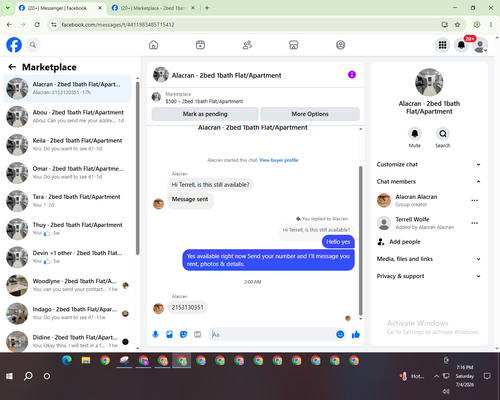Click the message input field
The image size is (500, 400).
(273, 334)
